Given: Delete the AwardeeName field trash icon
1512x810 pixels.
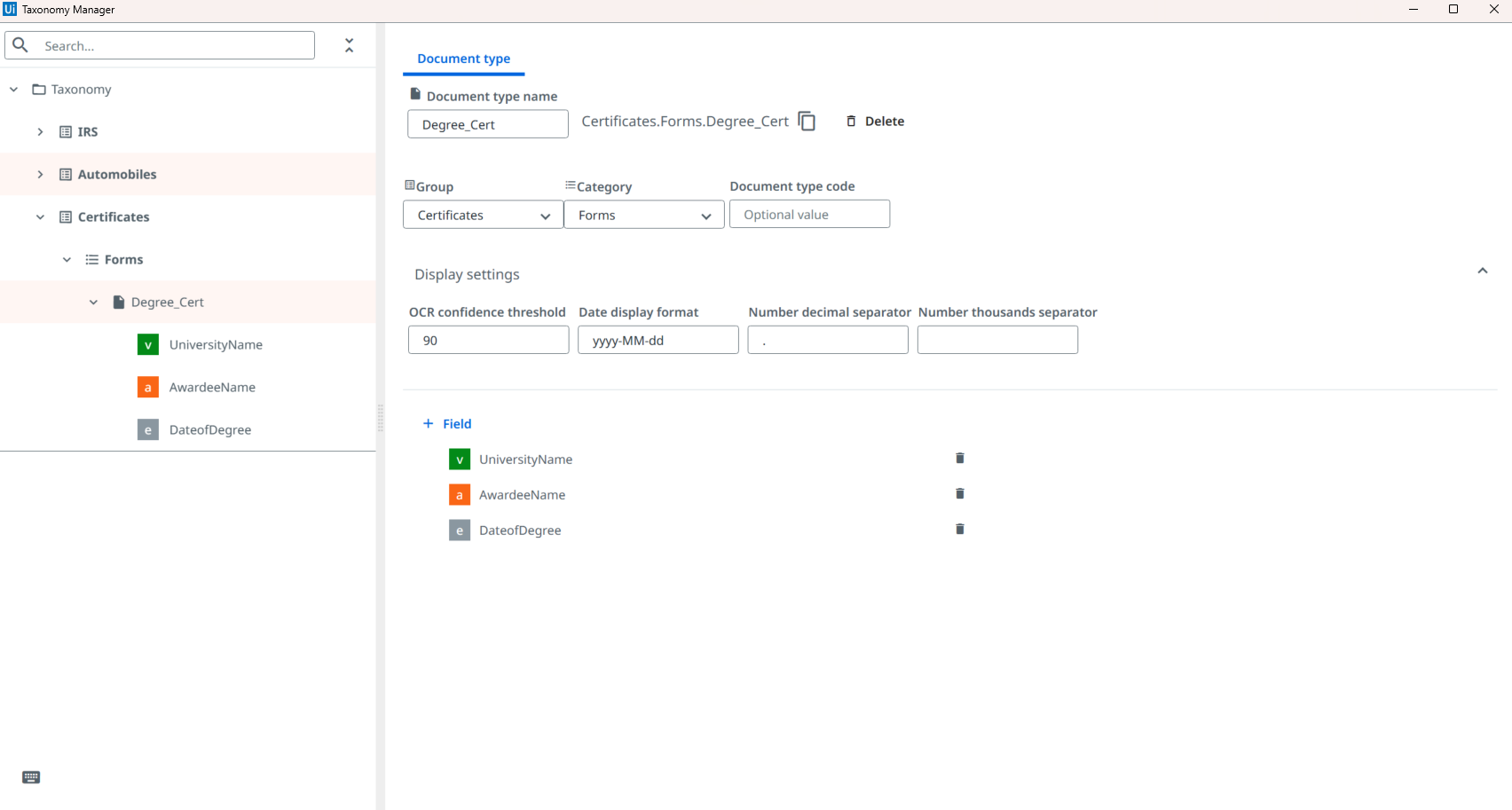Looking at the screenshot, I should 959,493.
